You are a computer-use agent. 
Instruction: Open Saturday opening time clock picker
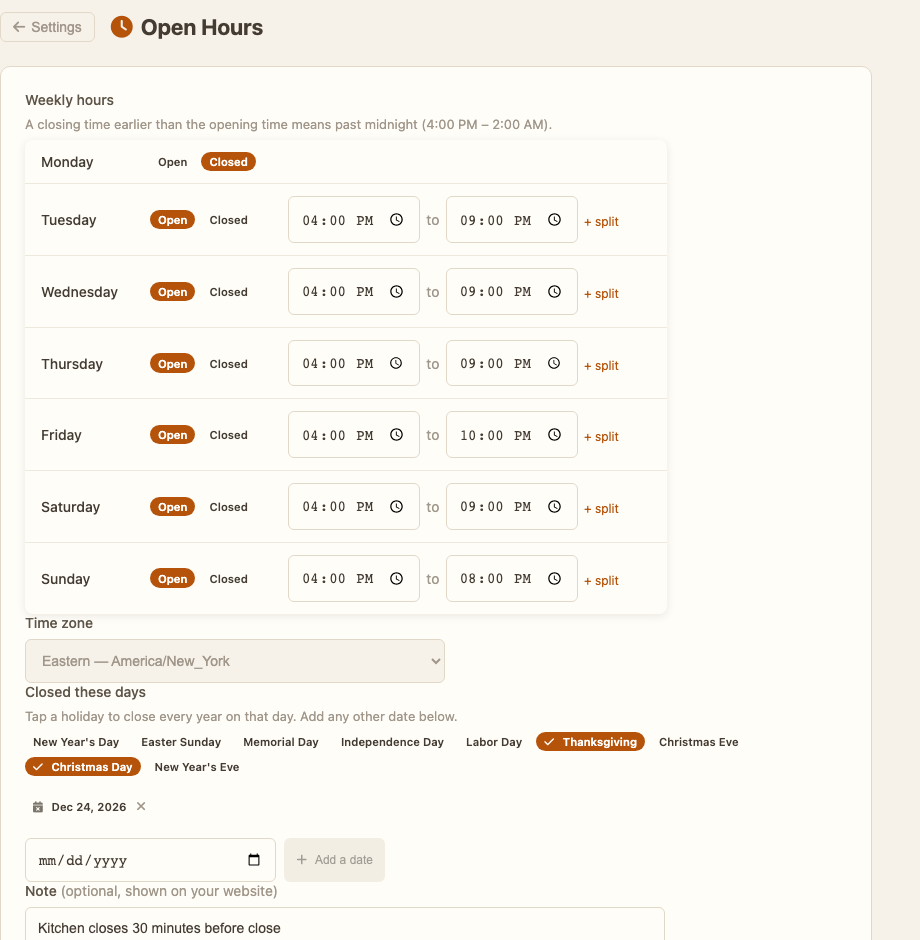[396, 507]
